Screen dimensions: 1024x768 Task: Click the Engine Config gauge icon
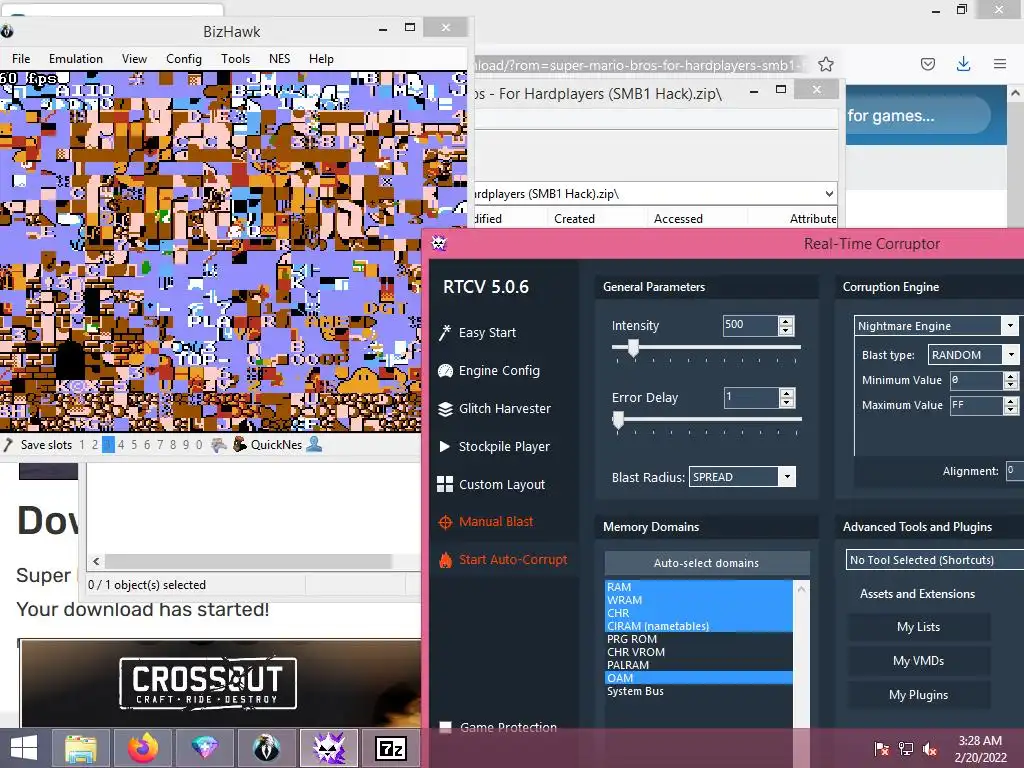click(445, 371)
